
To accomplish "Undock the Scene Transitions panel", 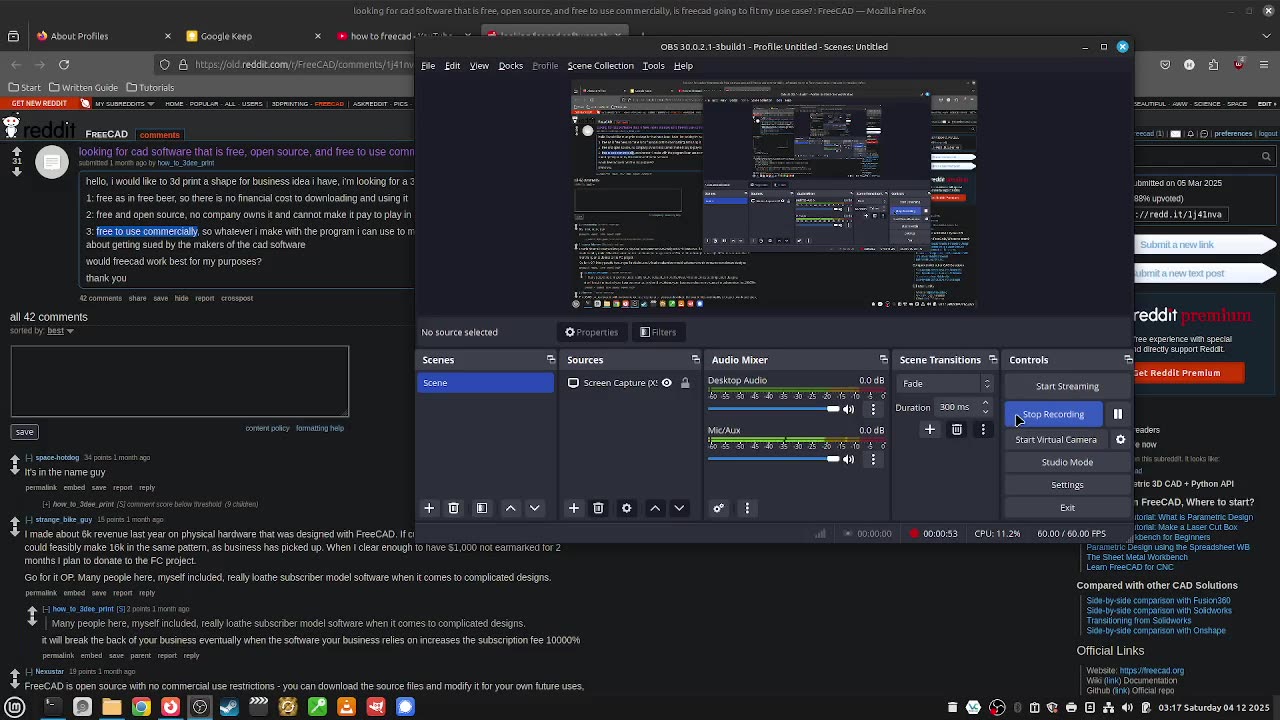I will tap(992, 360).
